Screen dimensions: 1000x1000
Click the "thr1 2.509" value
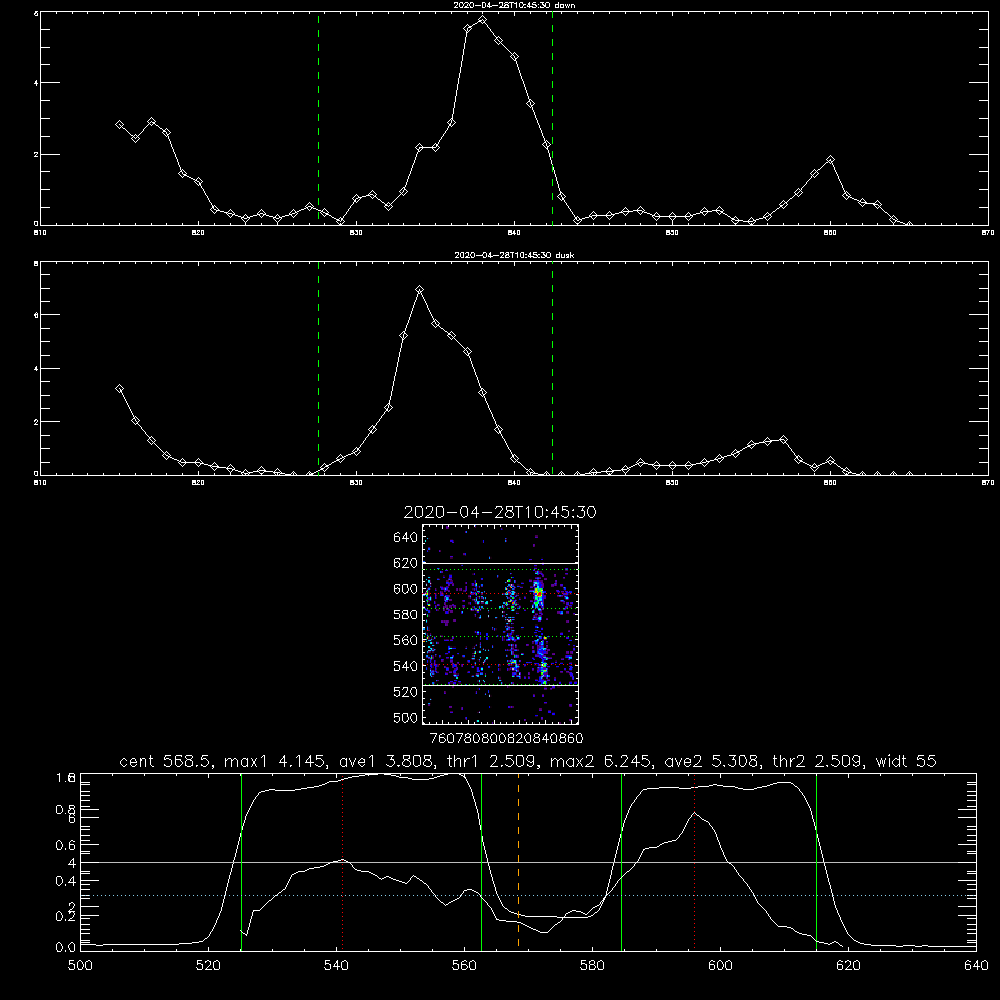pos(492,761)
